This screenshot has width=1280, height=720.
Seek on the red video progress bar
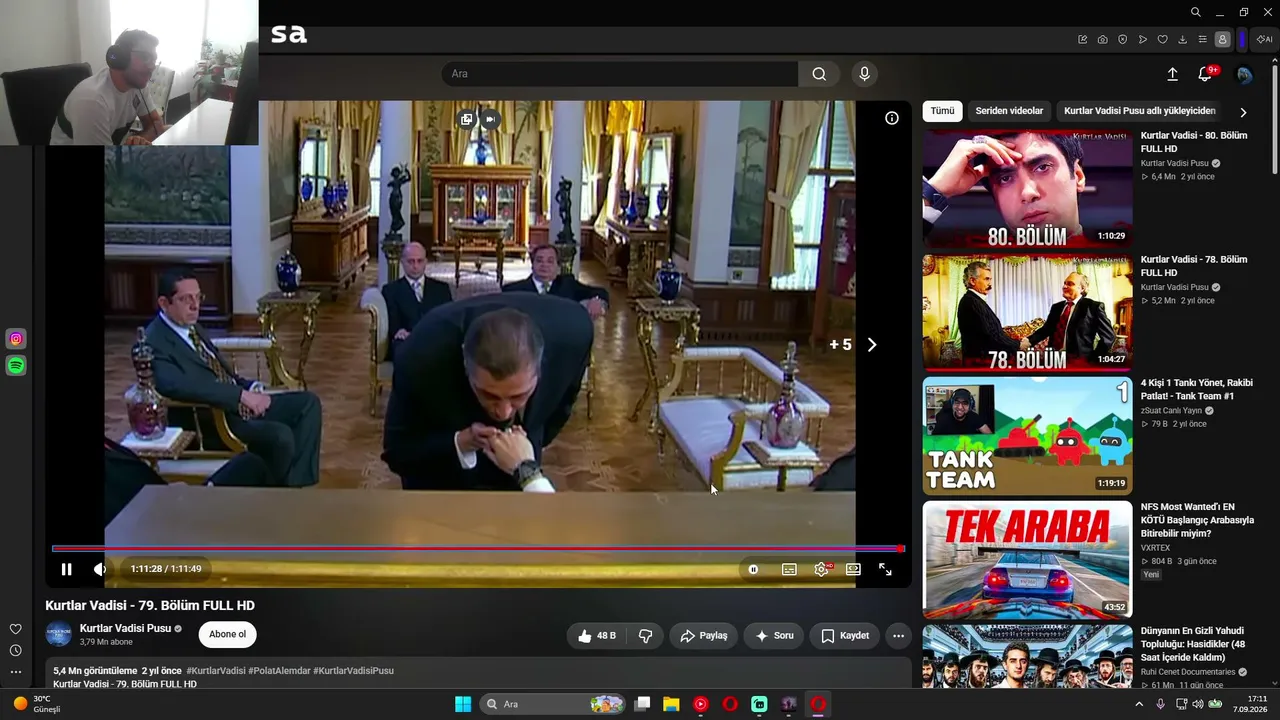[478, 548]
